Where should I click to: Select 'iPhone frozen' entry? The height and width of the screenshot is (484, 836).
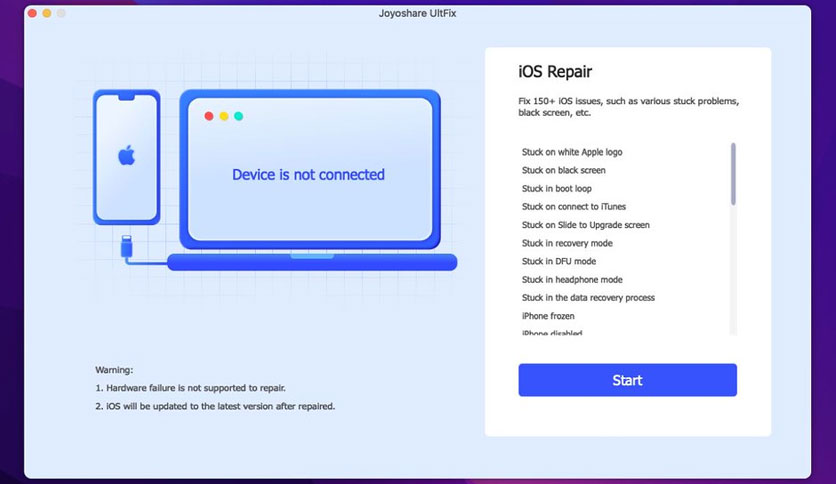(x=548, y=316)
